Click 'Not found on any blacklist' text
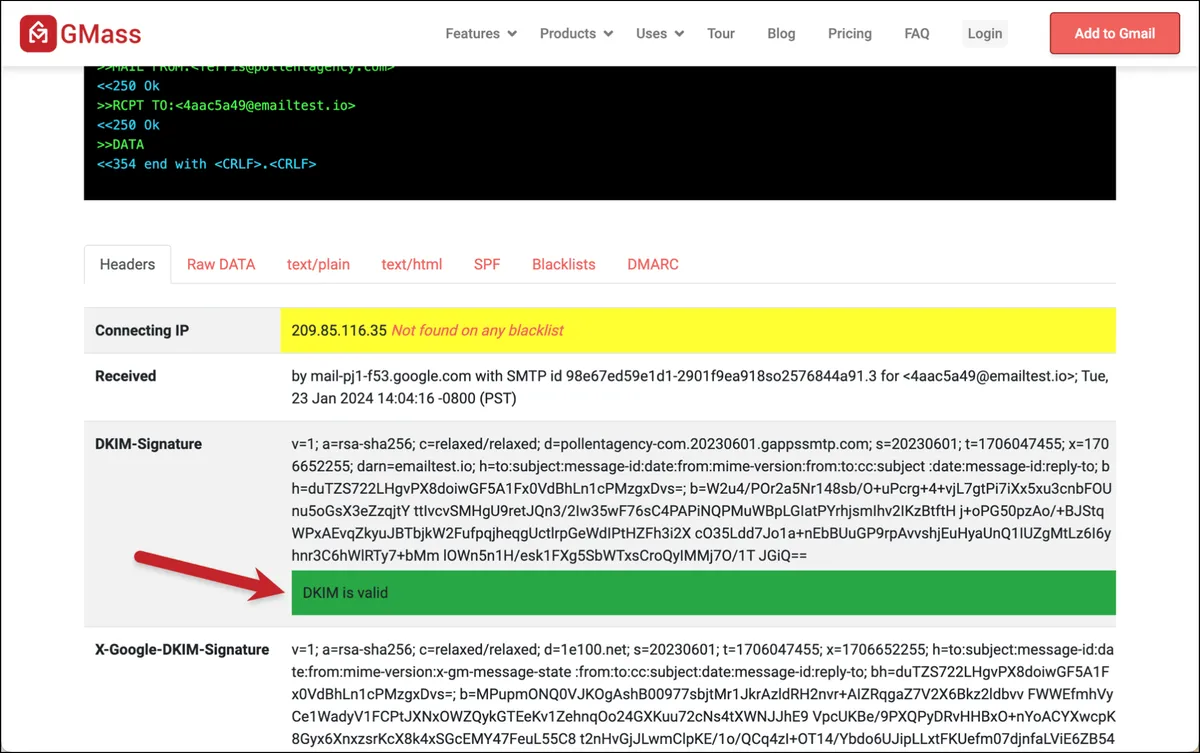Viewport: 1200px width, 753px height. [x=478, y=330]
